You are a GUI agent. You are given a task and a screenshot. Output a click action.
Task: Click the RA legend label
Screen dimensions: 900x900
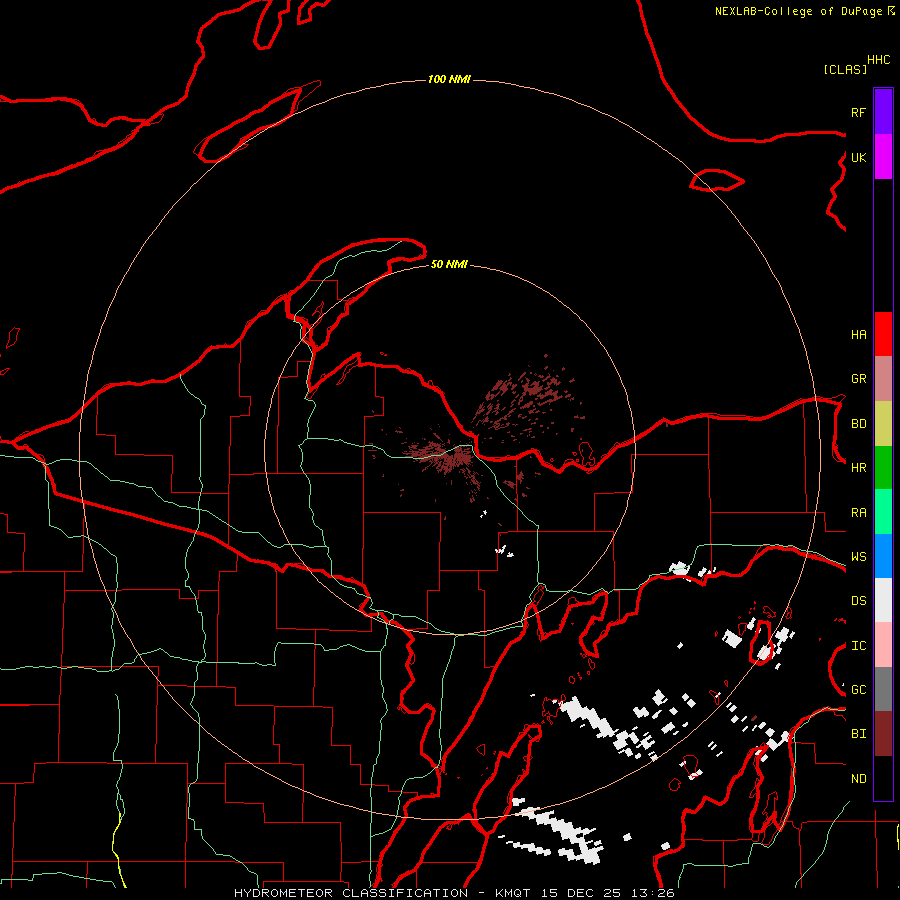pos(858,513)
